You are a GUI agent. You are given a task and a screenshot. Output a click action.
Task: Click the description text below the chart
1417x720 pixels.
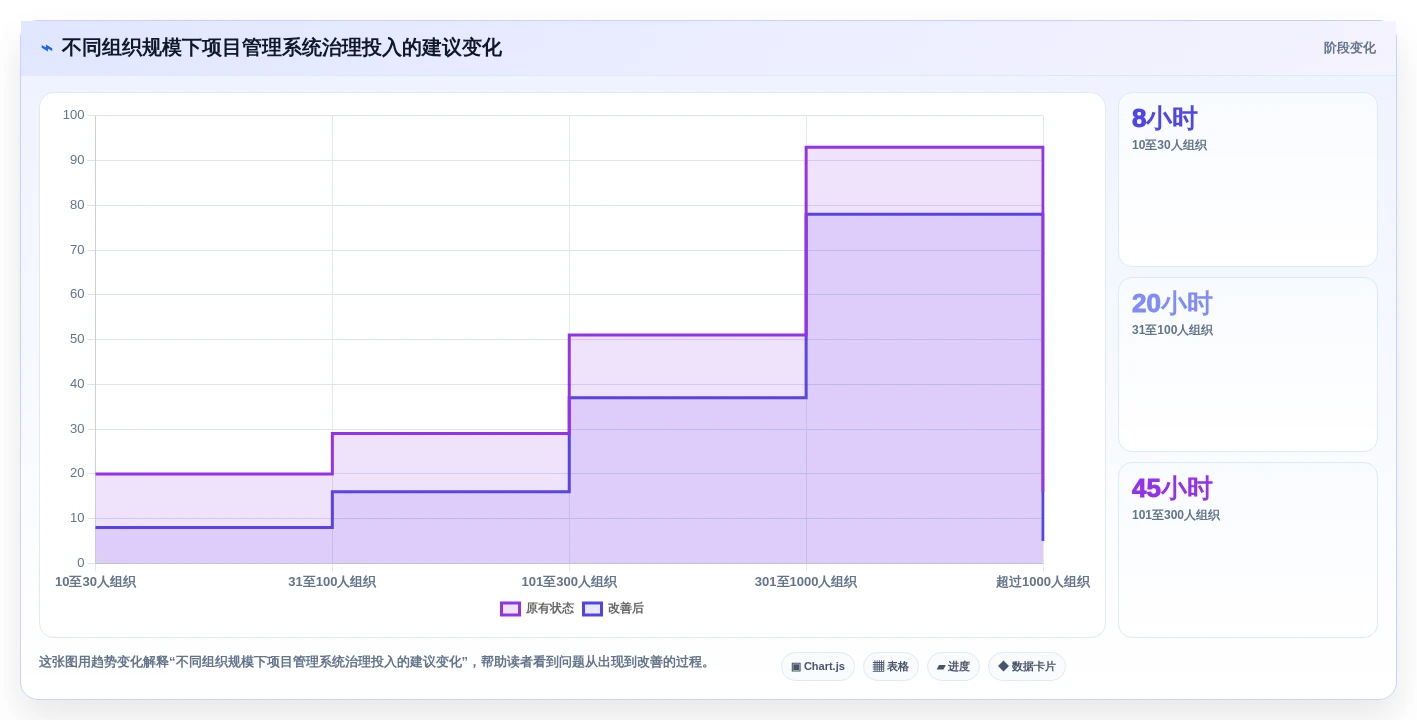[374, 662]
